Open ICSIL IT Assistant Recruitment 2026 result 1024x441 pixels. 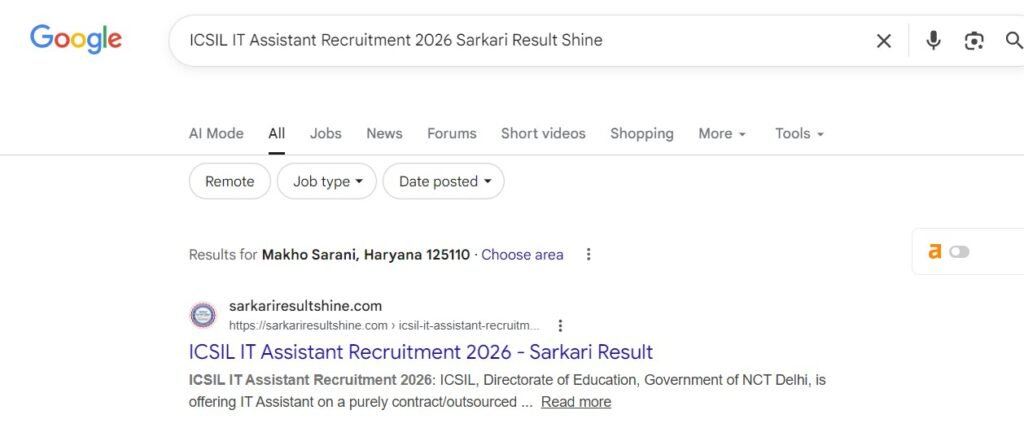[x=420, y=352]
